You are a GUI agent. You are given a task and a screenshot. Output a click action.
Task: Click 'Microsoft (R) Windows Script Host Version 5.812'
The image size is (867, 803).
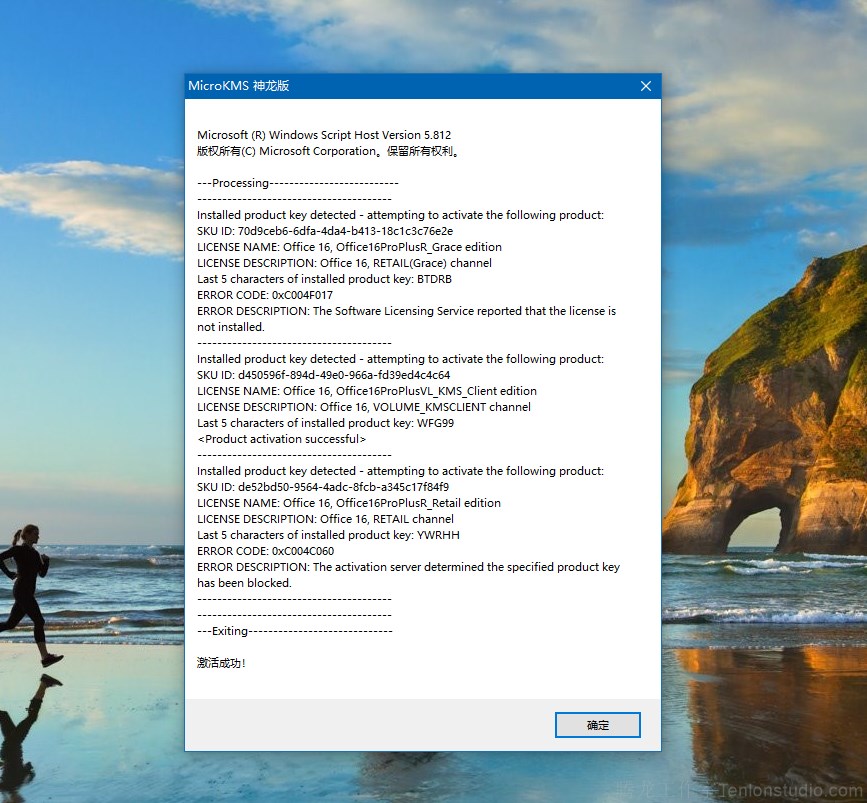pos(324,135)
